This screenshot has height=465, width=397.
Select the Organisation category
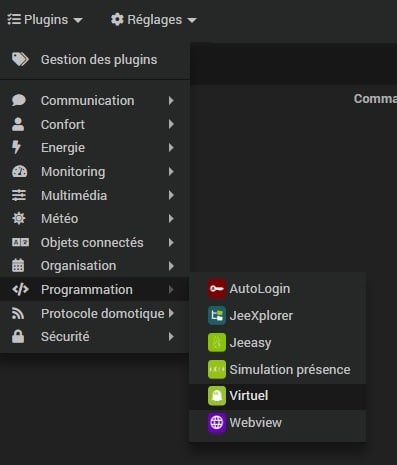click(95, 266)
